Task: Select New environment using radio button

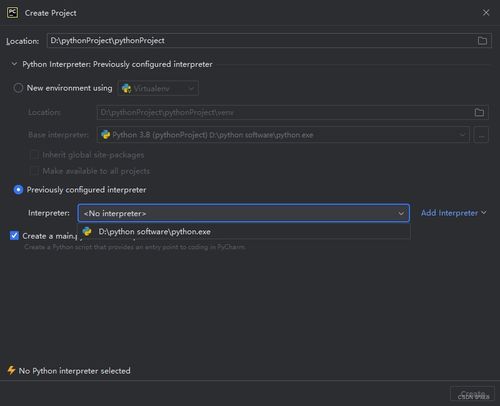Action: 18,88
